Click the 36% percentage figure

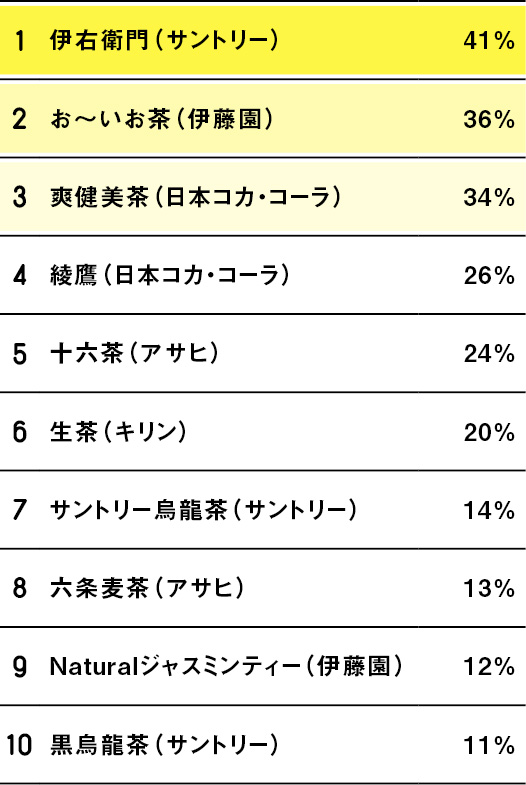489,119
